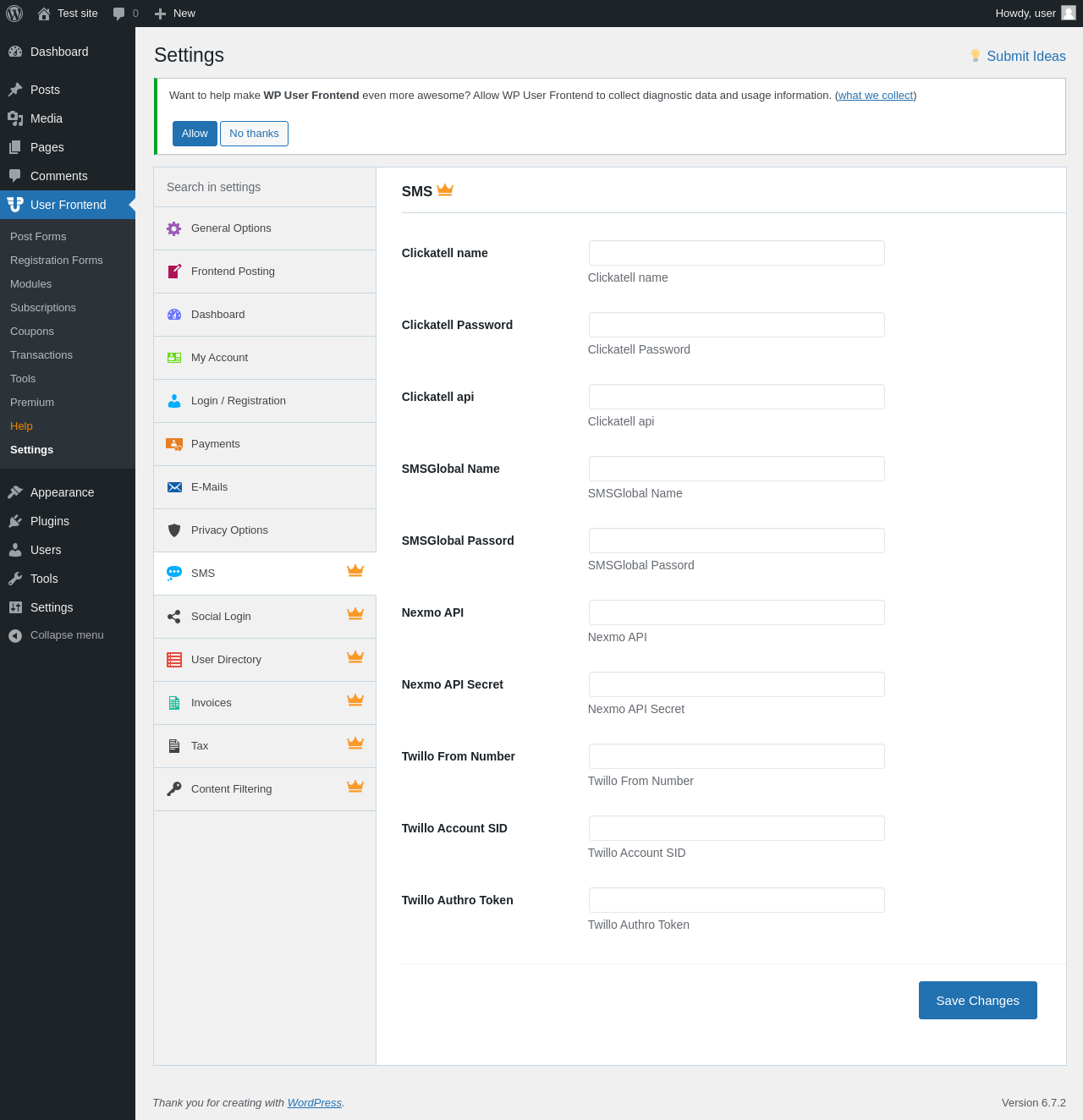The image size is (1083, 1120).
Task: Click the Invoices icon in settings tabs
Action: click(x=174, y=703)
